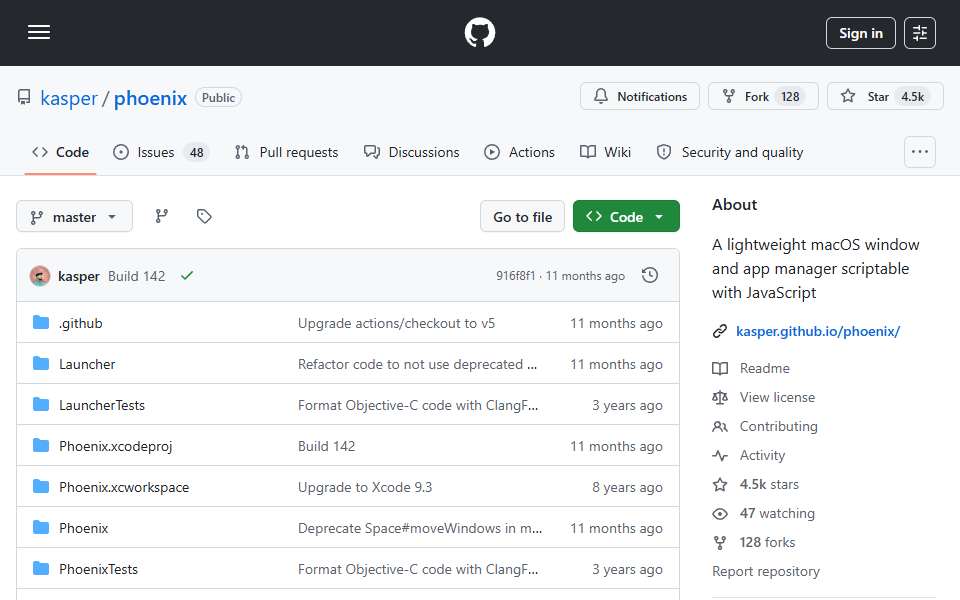
Task: Click folder icon beside Phoenix.xcworkspace
Action: click(41, 487)
